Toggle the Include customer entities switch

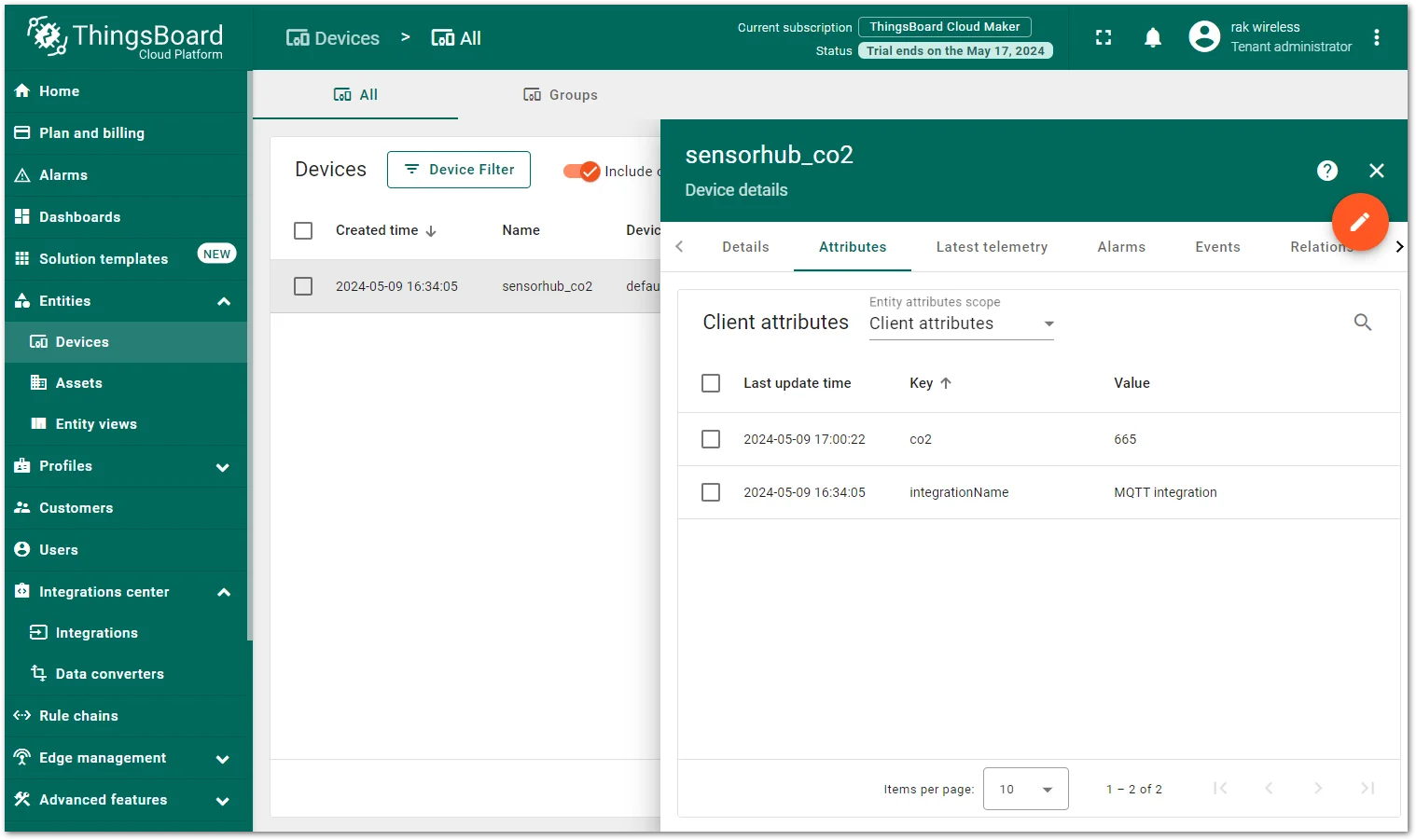click(582, 172)
